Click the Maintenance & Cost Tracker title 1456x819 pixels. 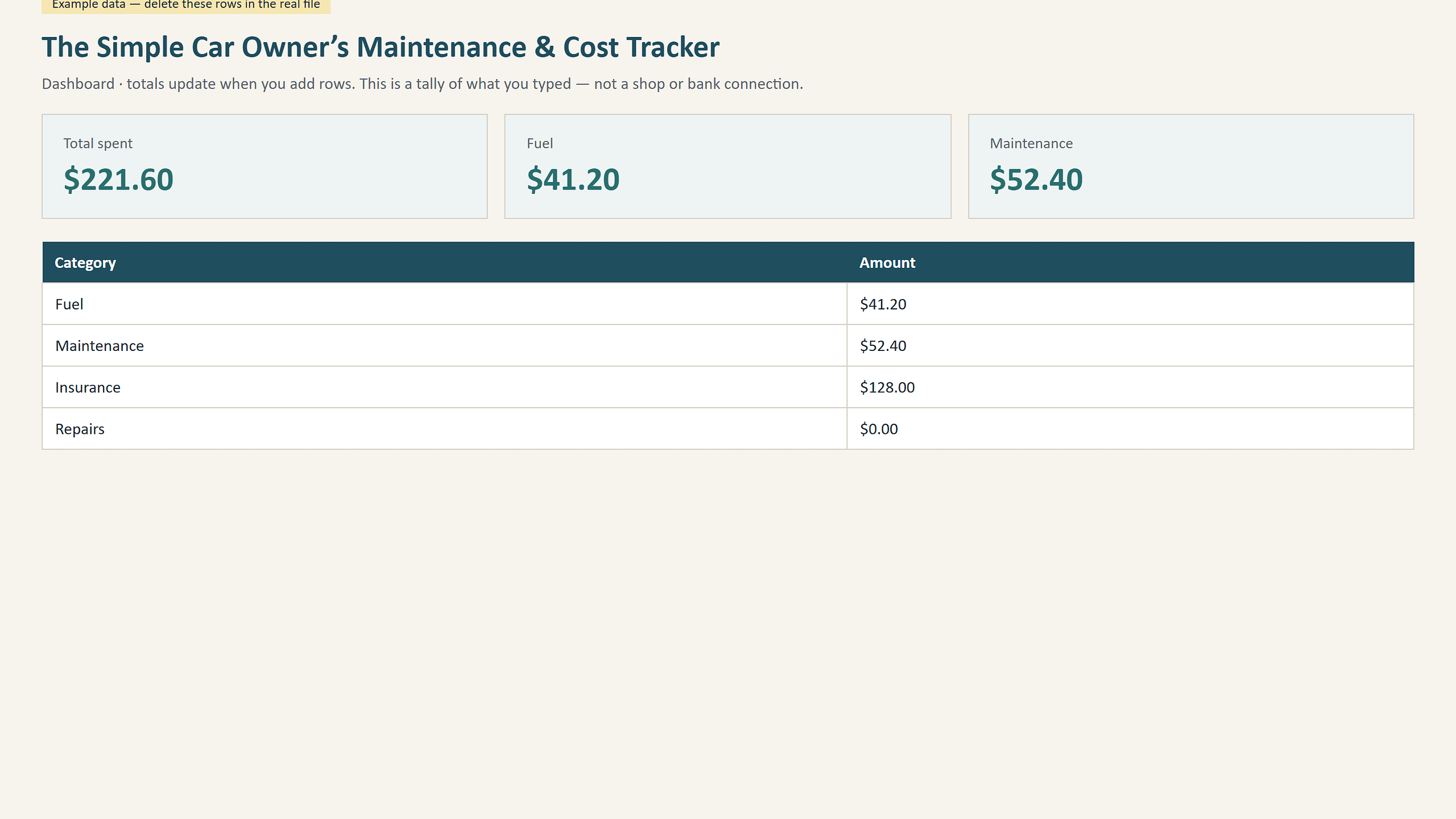380,47
